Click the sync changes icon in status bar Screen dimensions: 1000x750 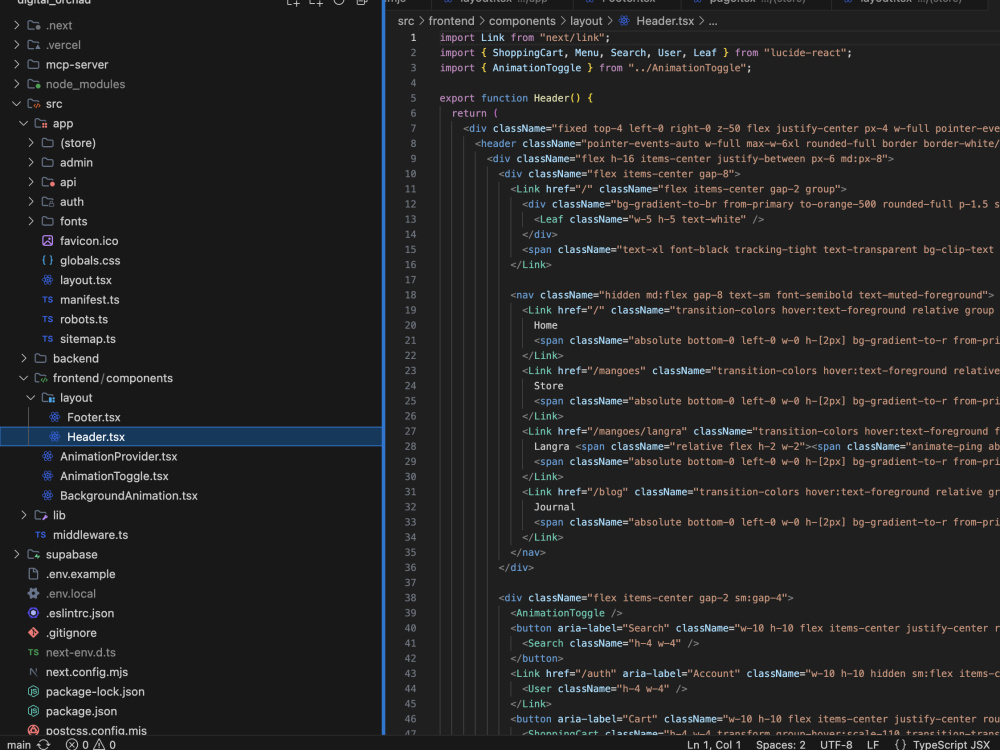(43, 744)
